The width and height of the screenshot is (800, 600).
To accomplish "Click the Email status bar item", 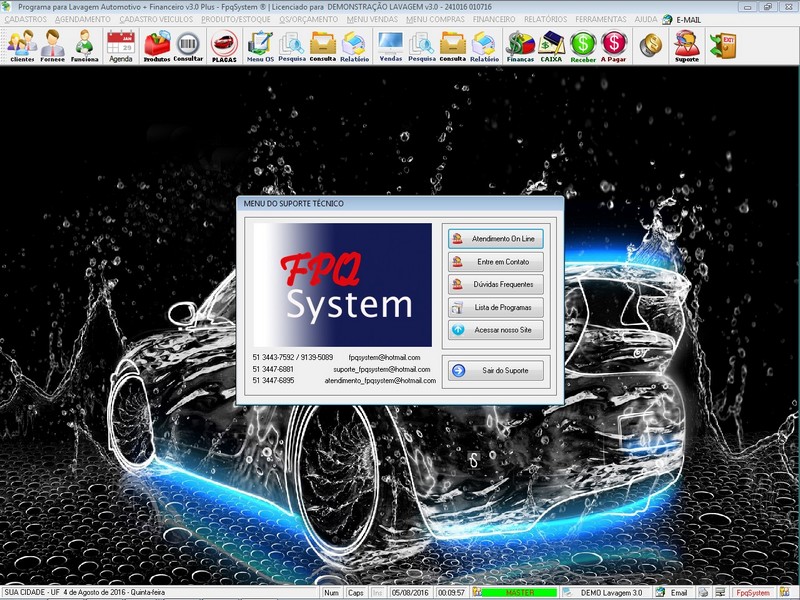I will 678,593.
